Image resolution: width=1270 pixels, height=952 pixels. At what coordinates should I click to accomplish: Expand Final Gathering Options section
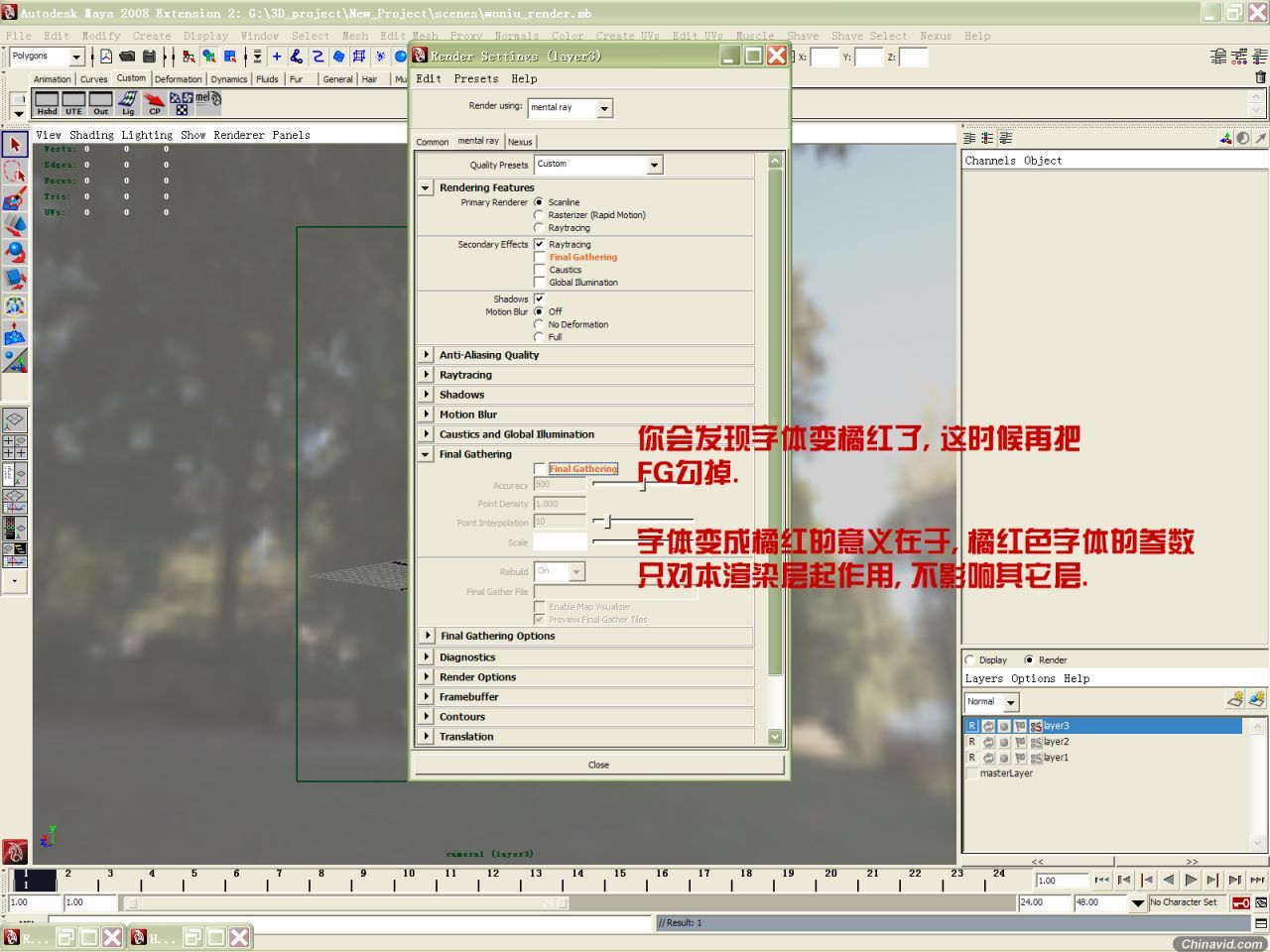428,636
